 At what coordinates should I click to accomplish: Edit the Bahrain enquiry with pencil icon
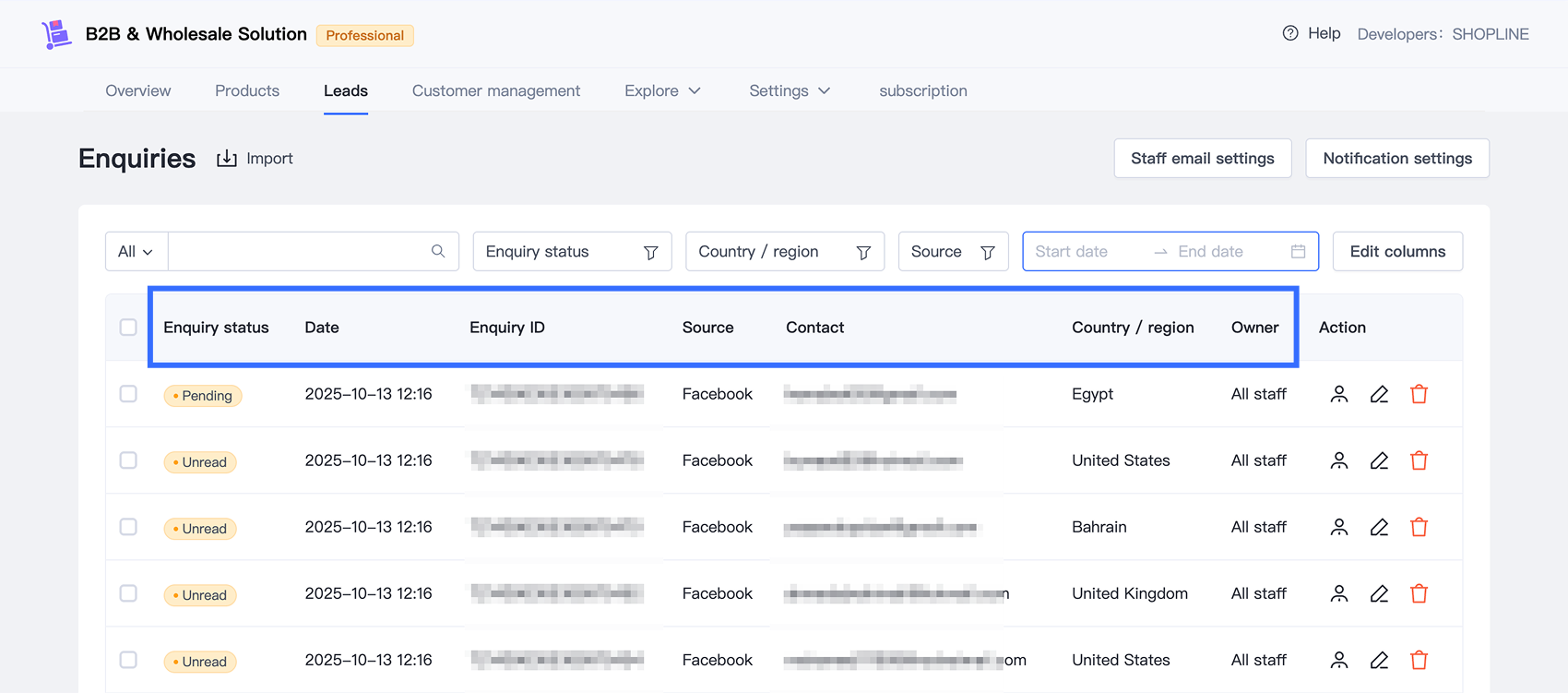pyautogui.click(x=1379, y=527)
